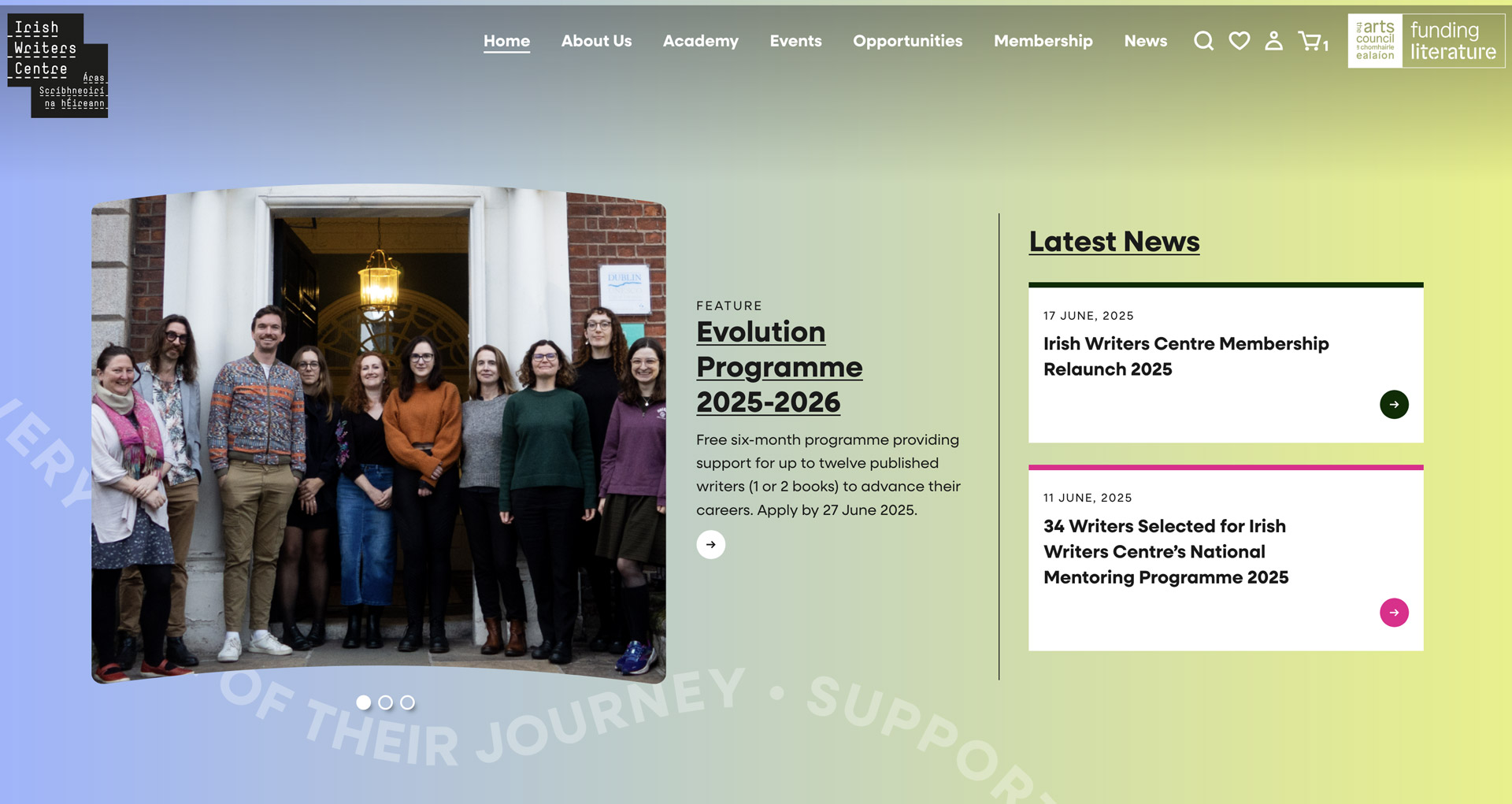This screenshot has height=804, width=1512.
Task: Open the Opportunities menu
Action: (x=907, y=41)
